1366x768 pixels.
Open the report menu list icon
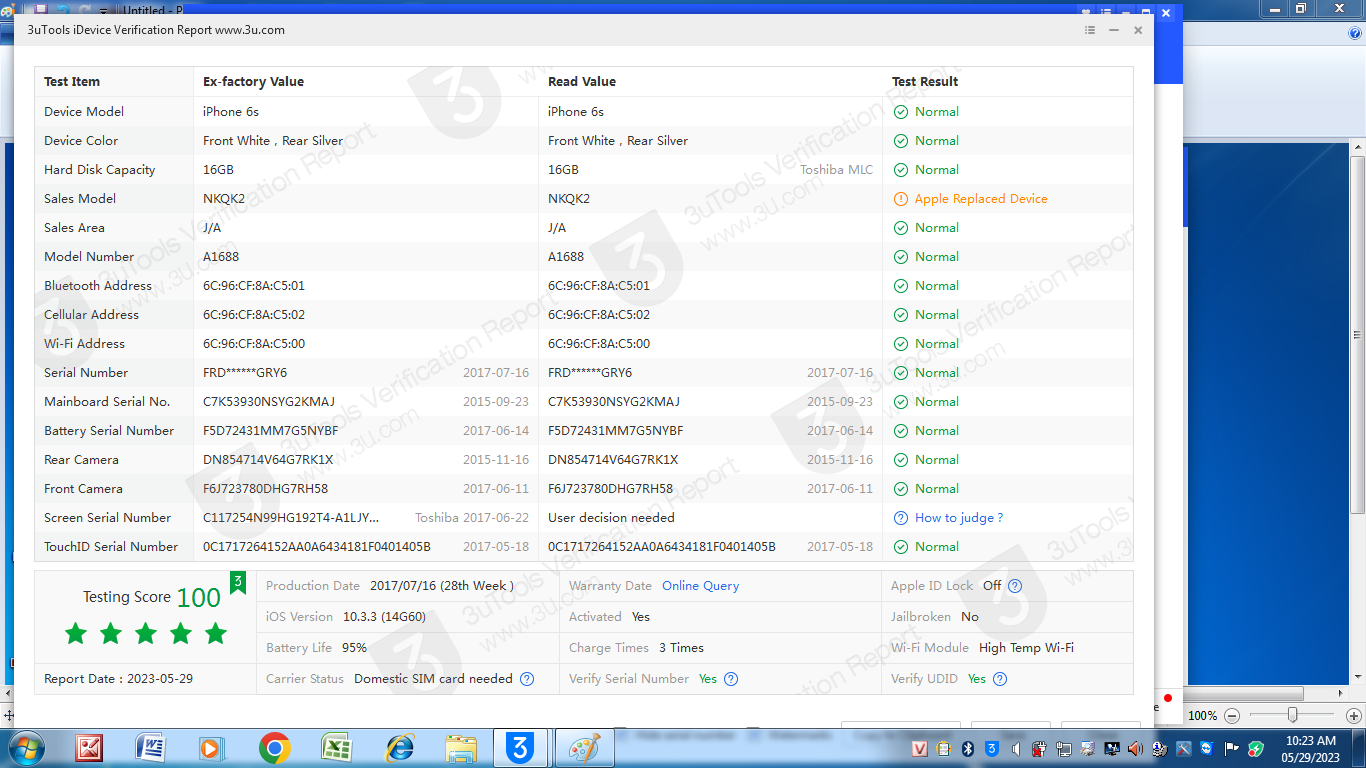pos(1090,30)
